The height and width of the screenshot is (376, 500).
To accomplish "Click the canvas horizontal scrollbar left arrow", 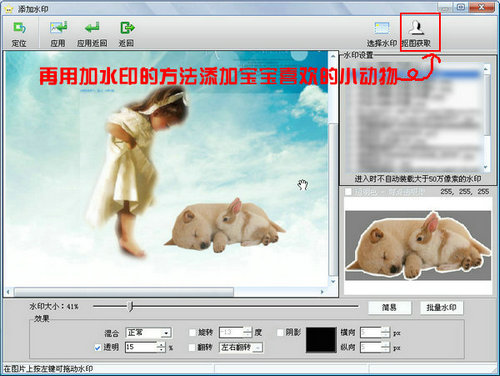I will pos(8,292).
